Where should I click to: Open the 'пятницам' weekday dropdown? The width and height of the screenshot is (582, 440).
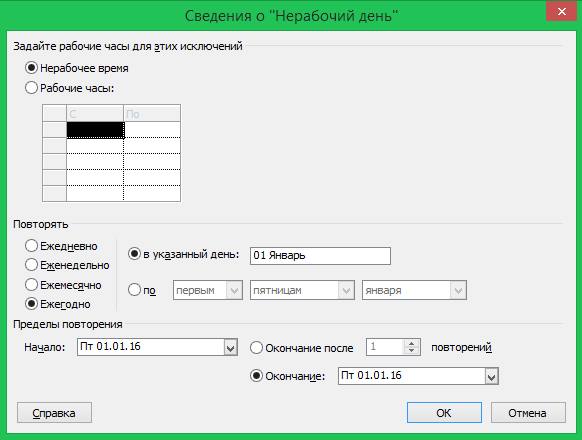(346, 290)
